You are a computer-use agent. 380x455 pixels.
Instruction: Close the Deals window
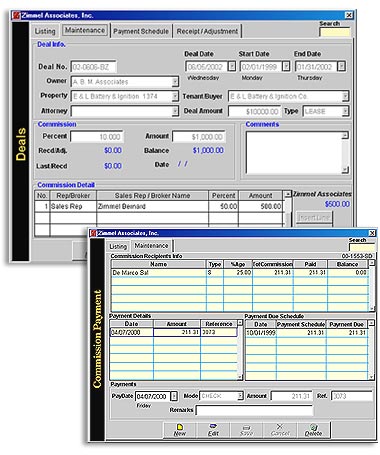(x=349, y=15)
